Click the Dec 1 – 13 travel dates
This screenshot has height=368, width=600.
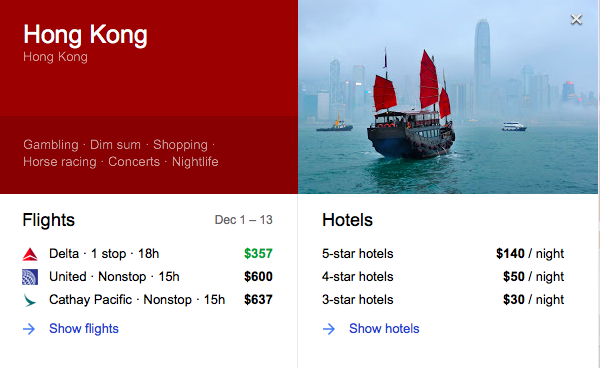coord(243,220)
